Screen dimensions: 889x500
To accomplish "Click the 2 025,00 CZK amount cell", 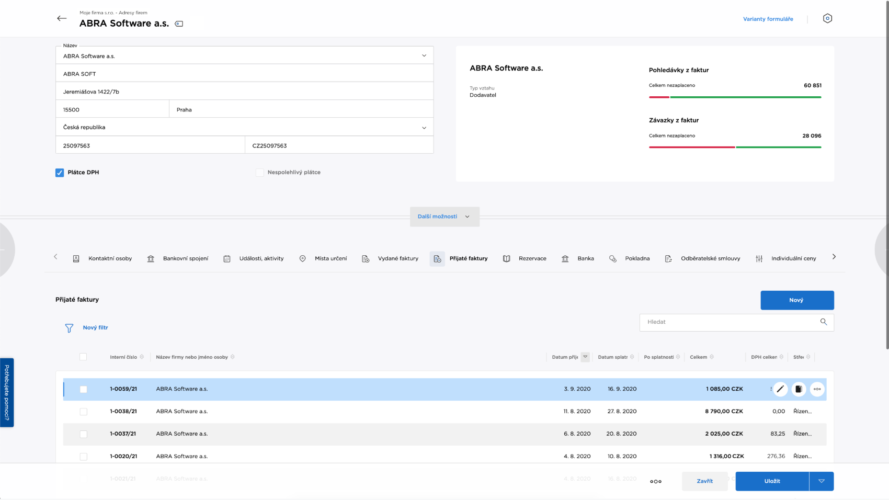I will pos(724,434).
